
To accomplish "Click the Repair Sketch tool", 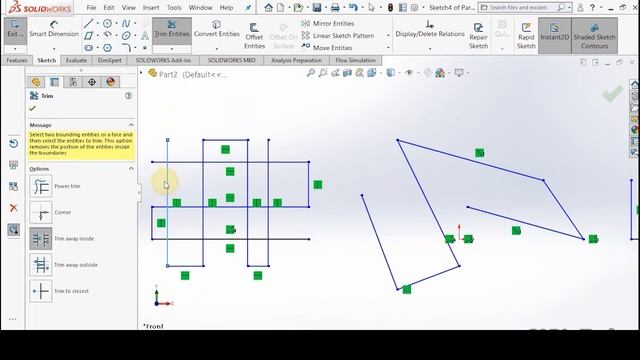I will [x=478, y=36].
